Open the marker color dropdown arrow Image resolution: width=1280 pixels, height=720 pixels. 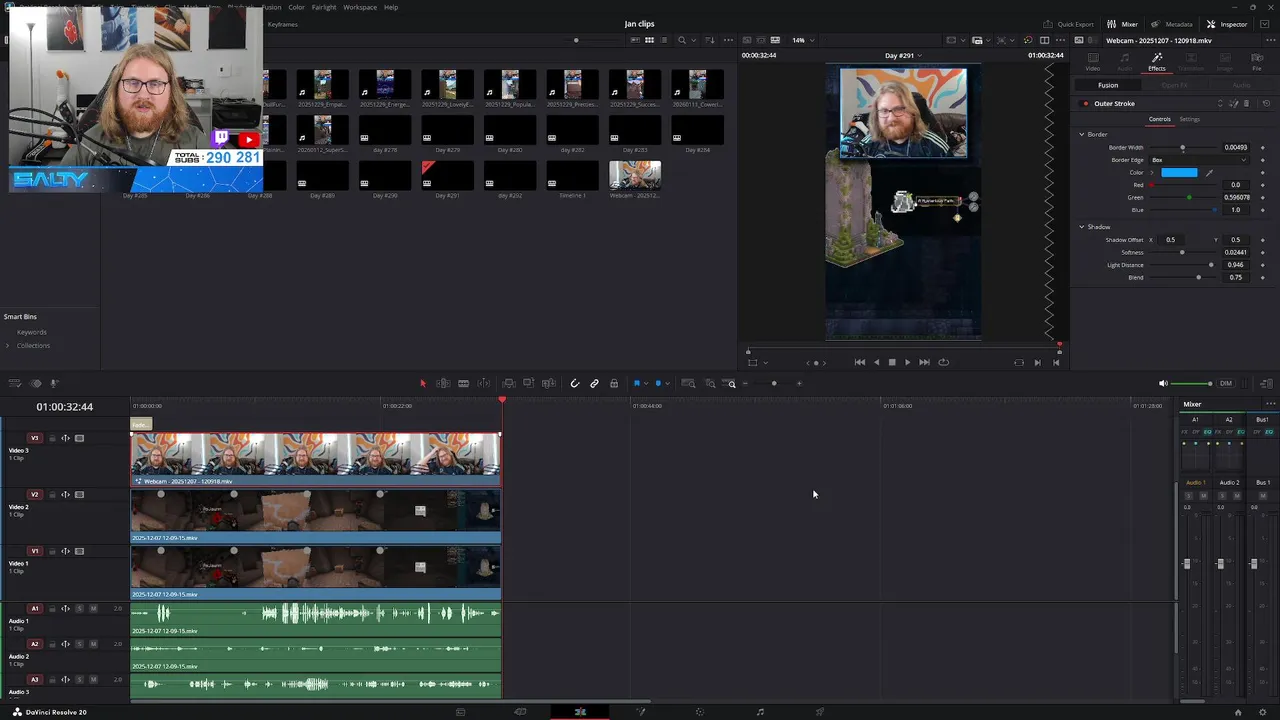(x=667, y=383)
